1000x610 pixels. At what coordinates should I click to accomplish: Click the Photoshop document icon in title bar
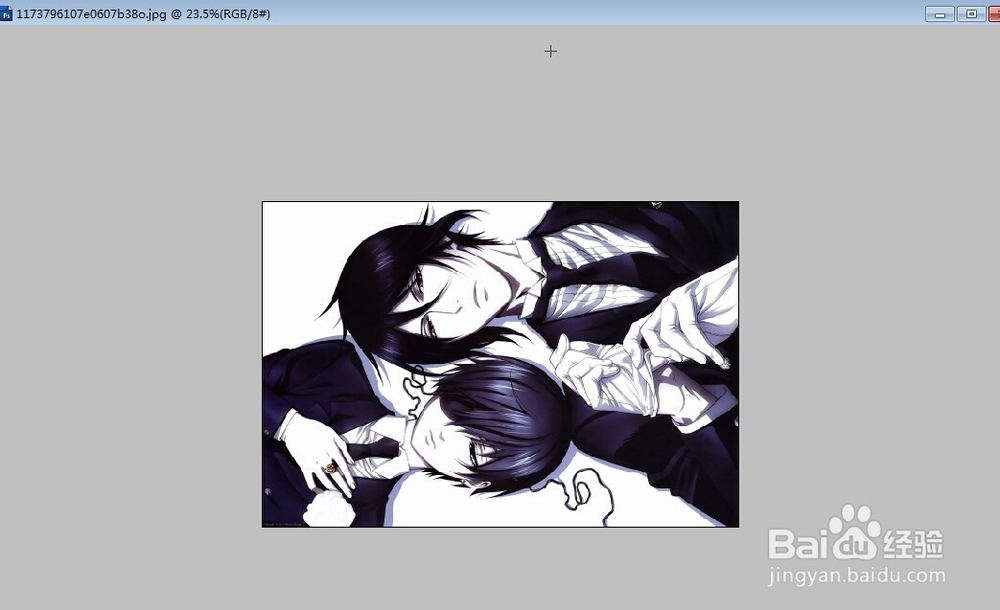6,14
